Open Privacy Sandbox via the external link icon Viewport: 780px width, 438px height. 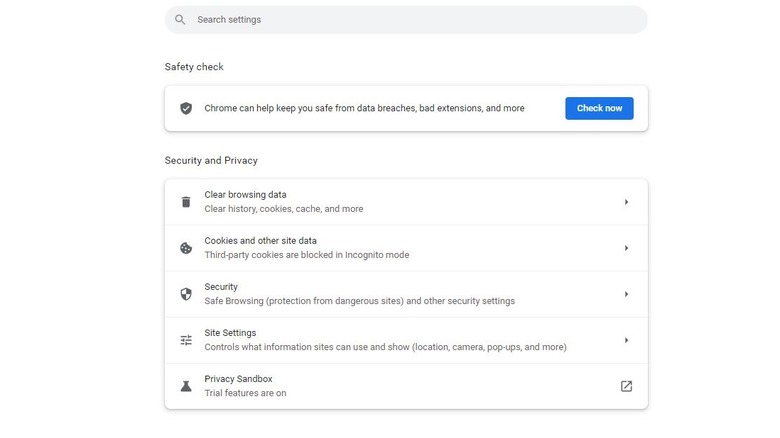(x=626, y=386)
